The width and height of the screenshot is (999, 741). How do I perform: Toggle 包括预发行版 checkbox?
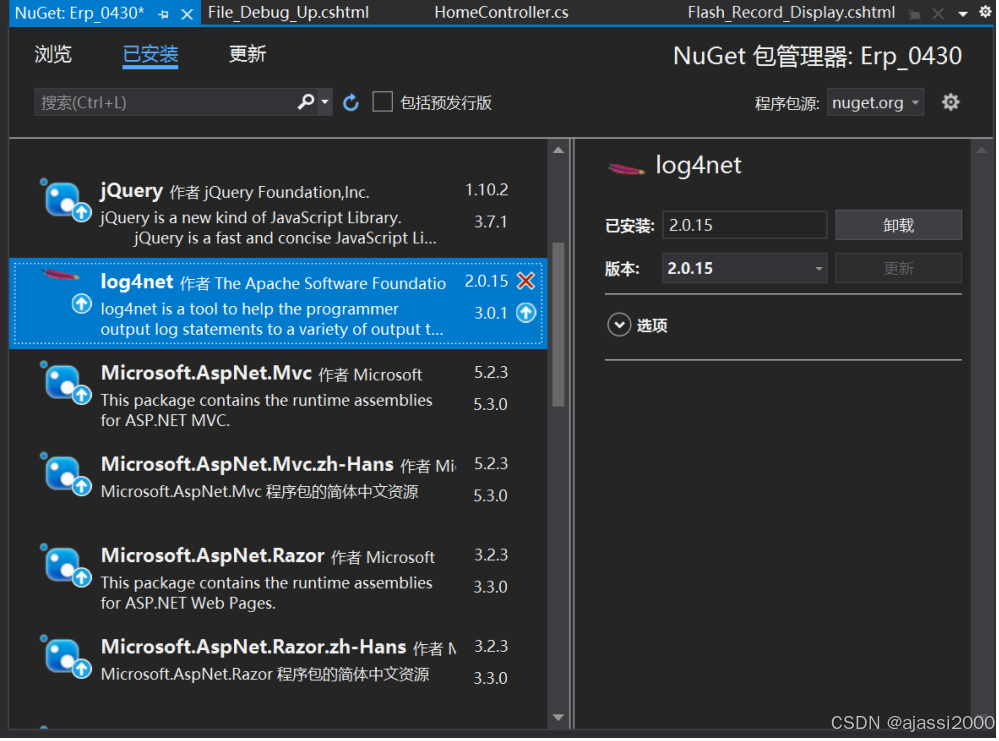pyautogui.click(x=382, y=102)
